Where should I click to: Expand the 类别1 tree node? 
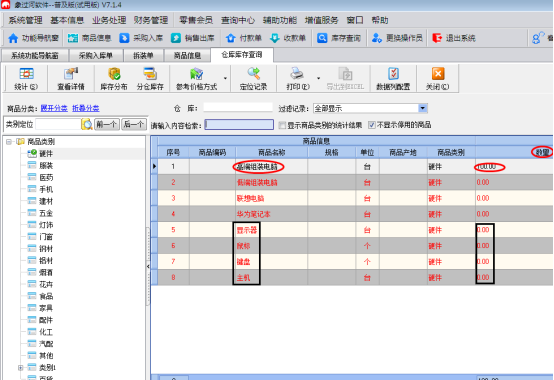tap(20, 368)
